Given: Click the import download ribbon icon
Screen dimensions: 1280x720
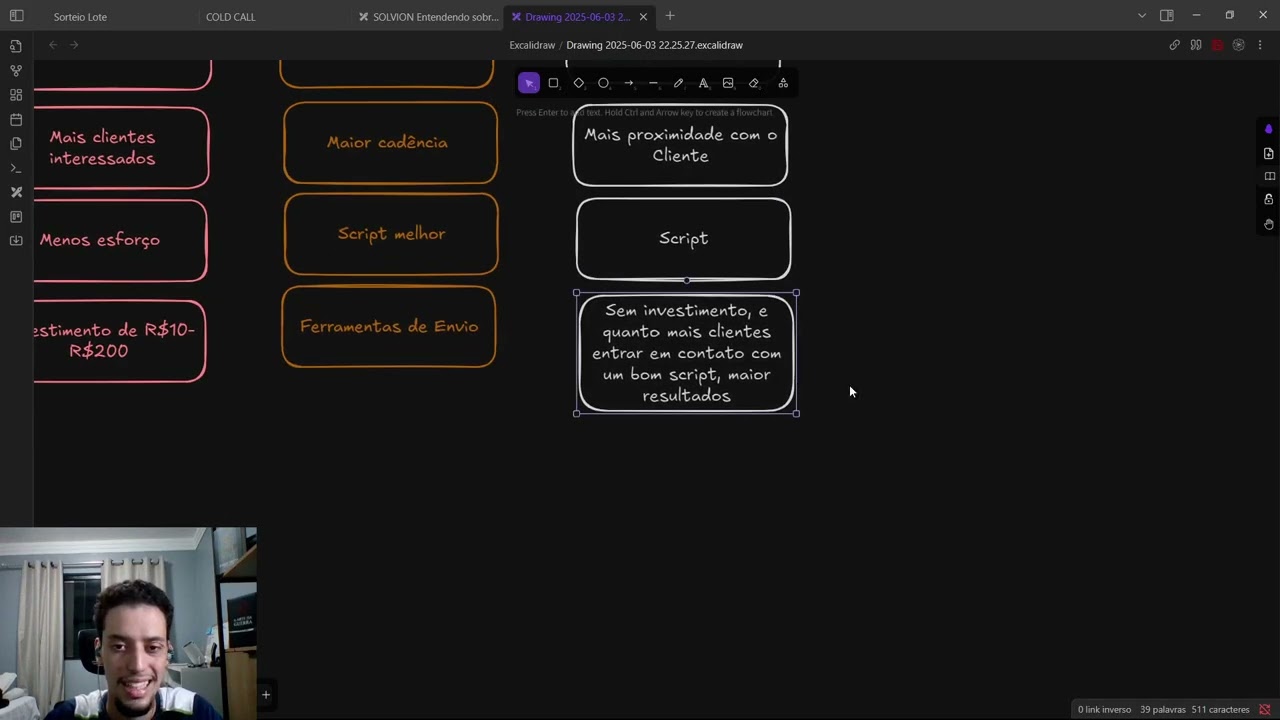Looking at the screenshot, I should 16,241.
